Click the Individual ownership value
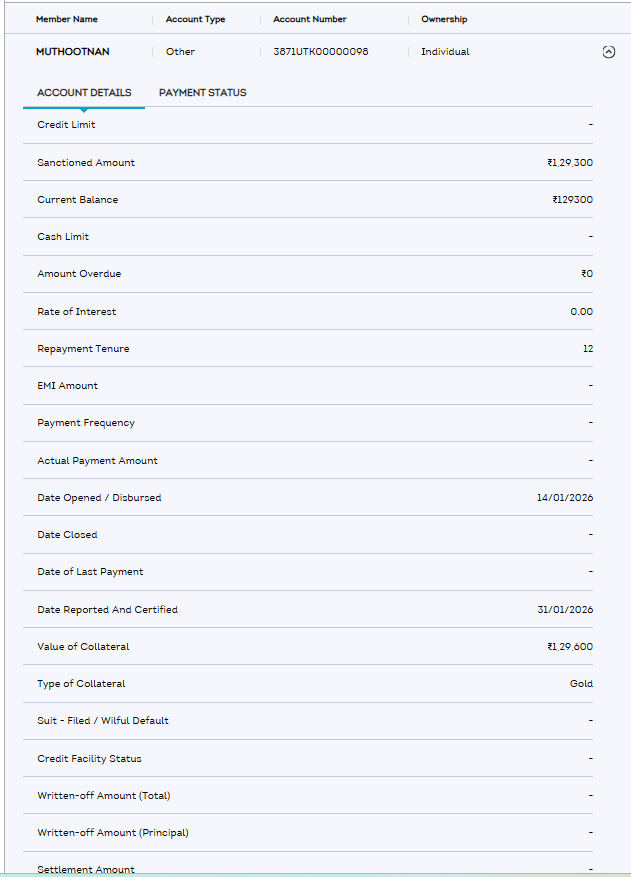Viewport: 631px width, 877px height. (445, 52)
